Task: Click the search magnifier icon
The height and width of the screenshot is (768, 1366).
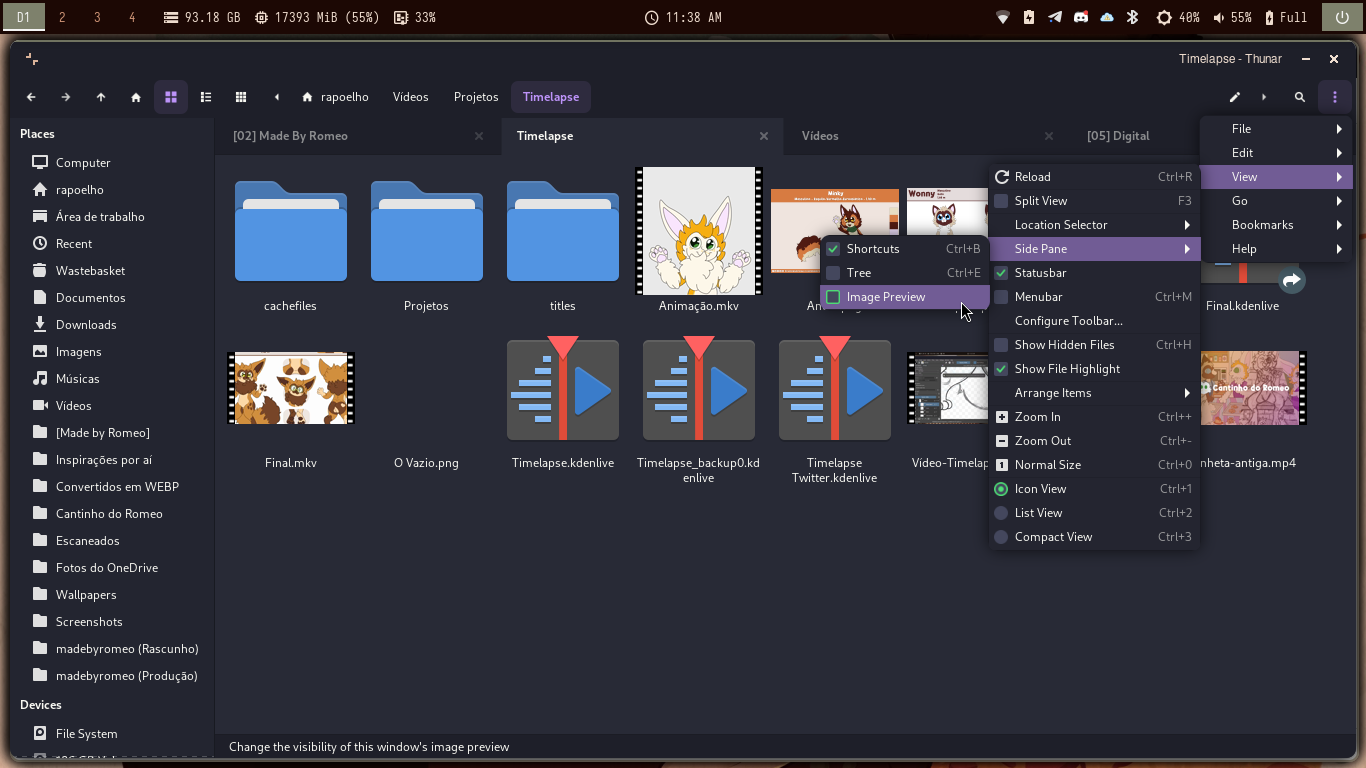Action: pos(1300,97)
